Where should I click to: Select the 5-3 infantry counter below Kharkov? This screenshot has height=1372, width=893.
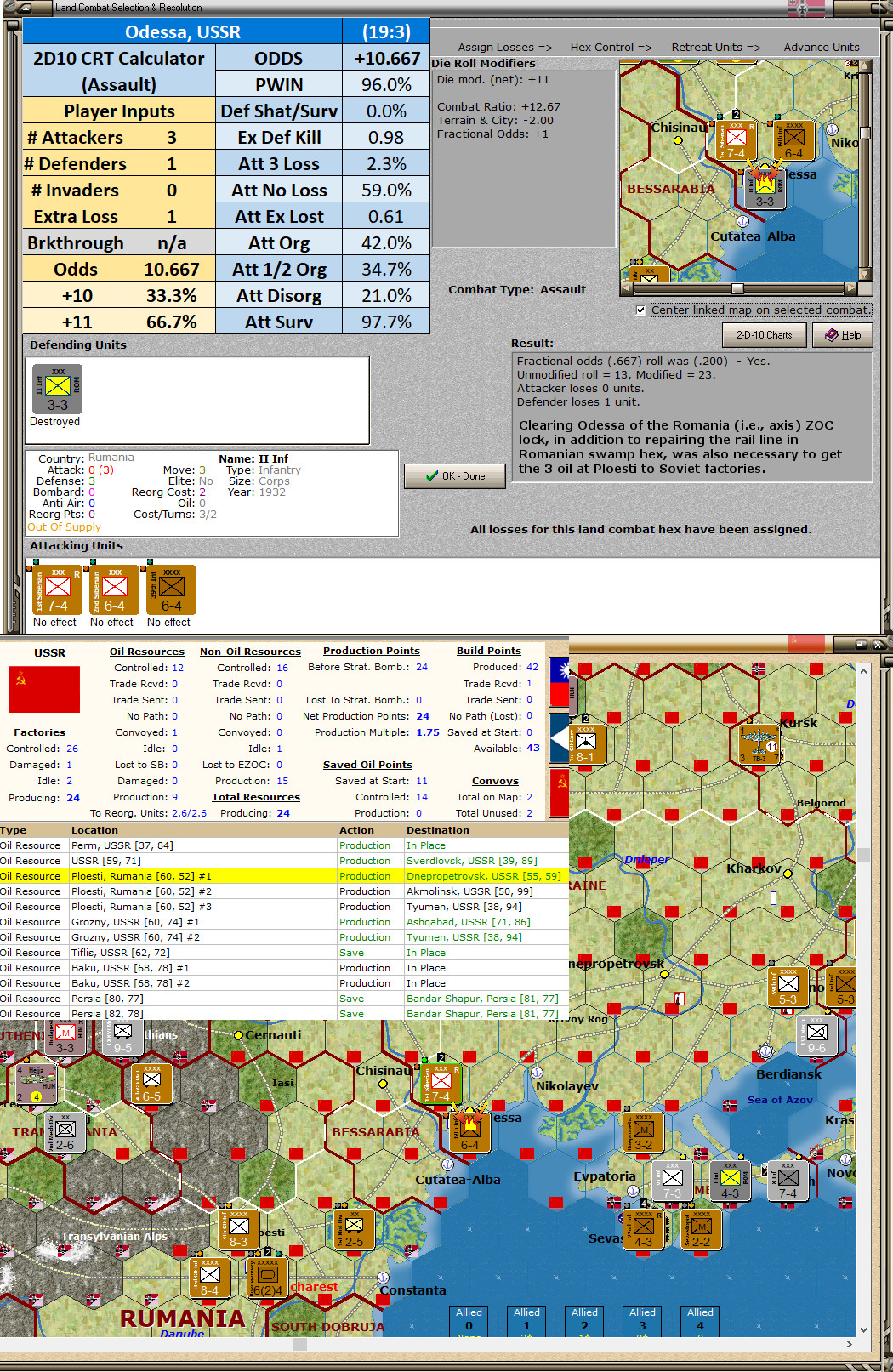(x=788, y=987)
